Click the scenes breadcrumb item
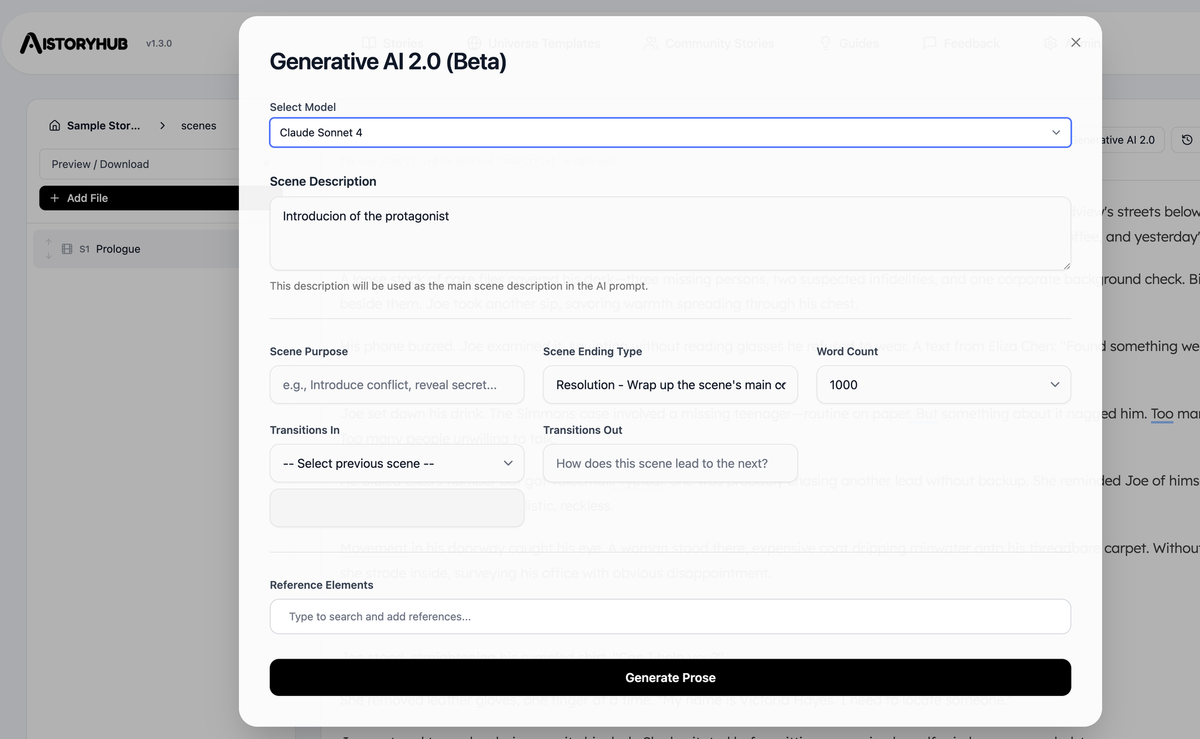The image size is (1200, 739). tap(198, 125)
